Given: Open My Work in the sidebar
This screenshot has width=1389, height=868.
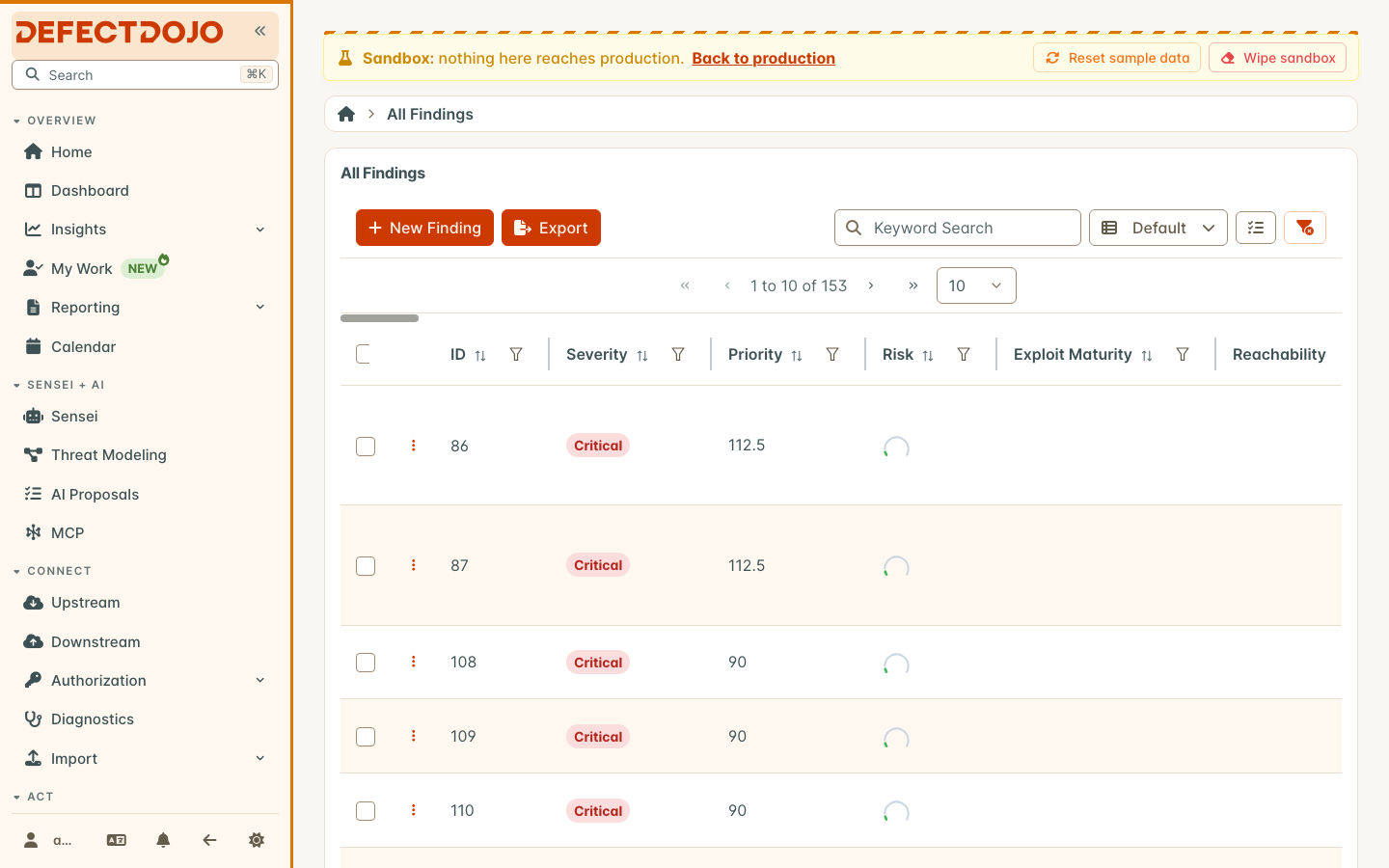Looking at the screenshot, I should (x=145, y=268).
